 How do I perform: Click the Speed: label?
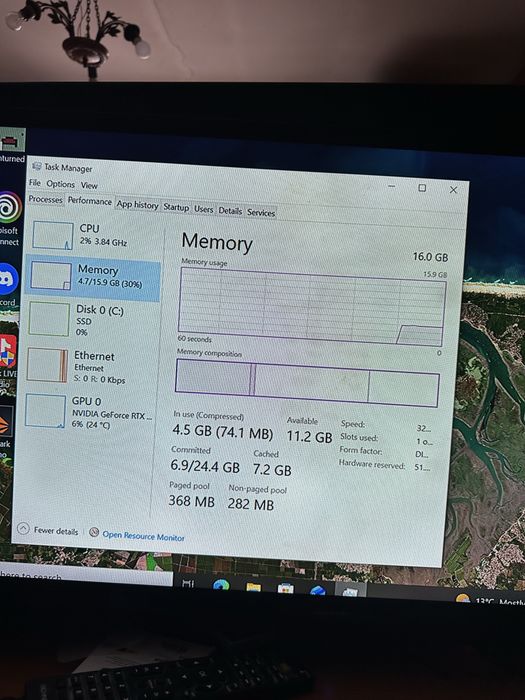353,424
